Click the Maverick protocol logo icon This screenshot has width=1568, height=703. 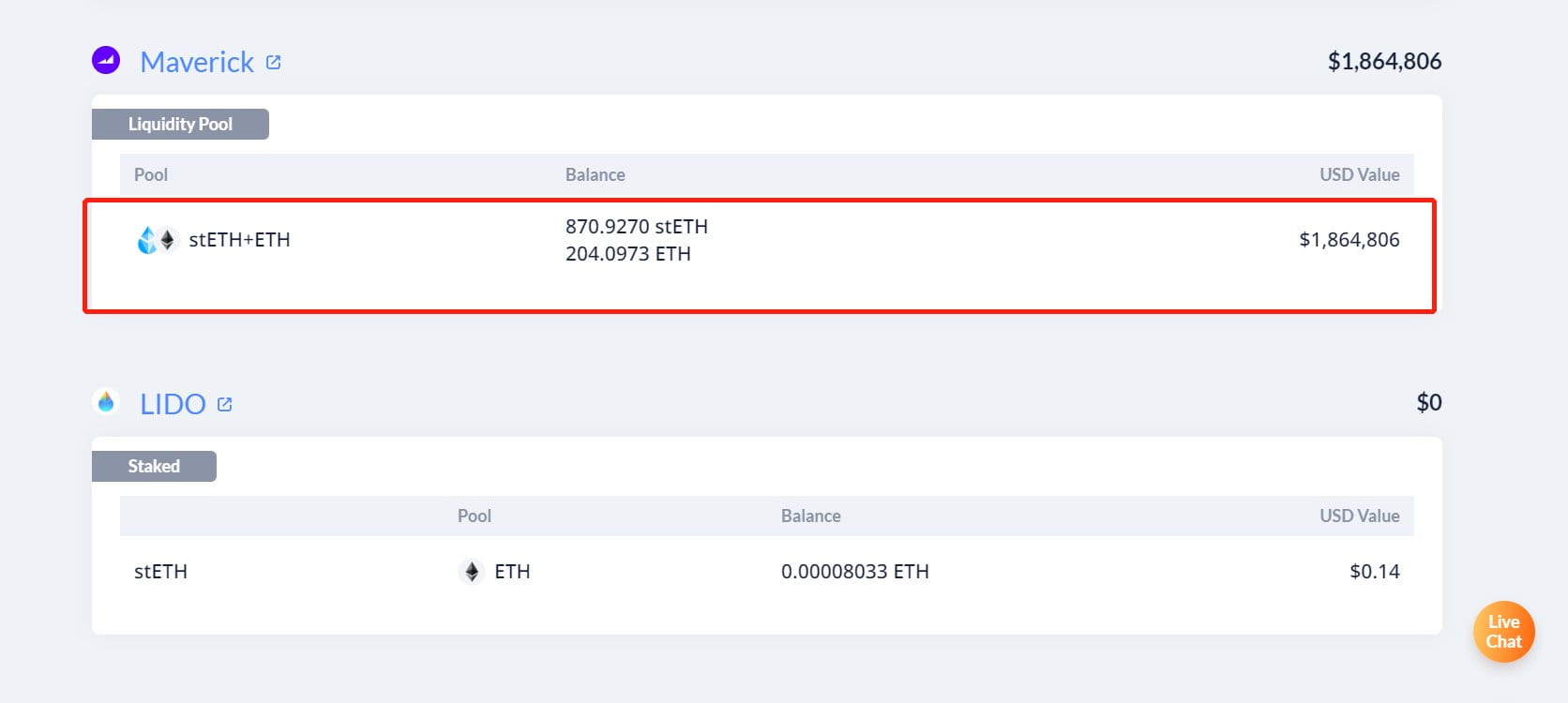106,61
